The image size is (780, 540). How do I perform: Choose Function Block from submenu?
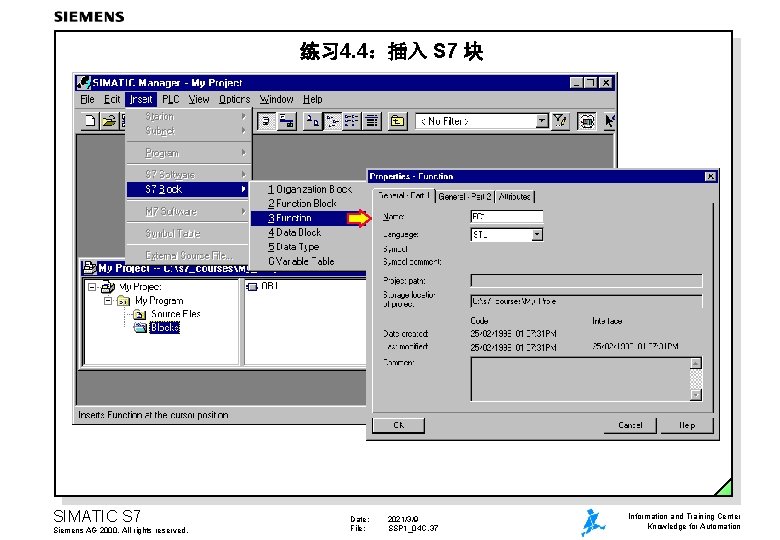308,204
